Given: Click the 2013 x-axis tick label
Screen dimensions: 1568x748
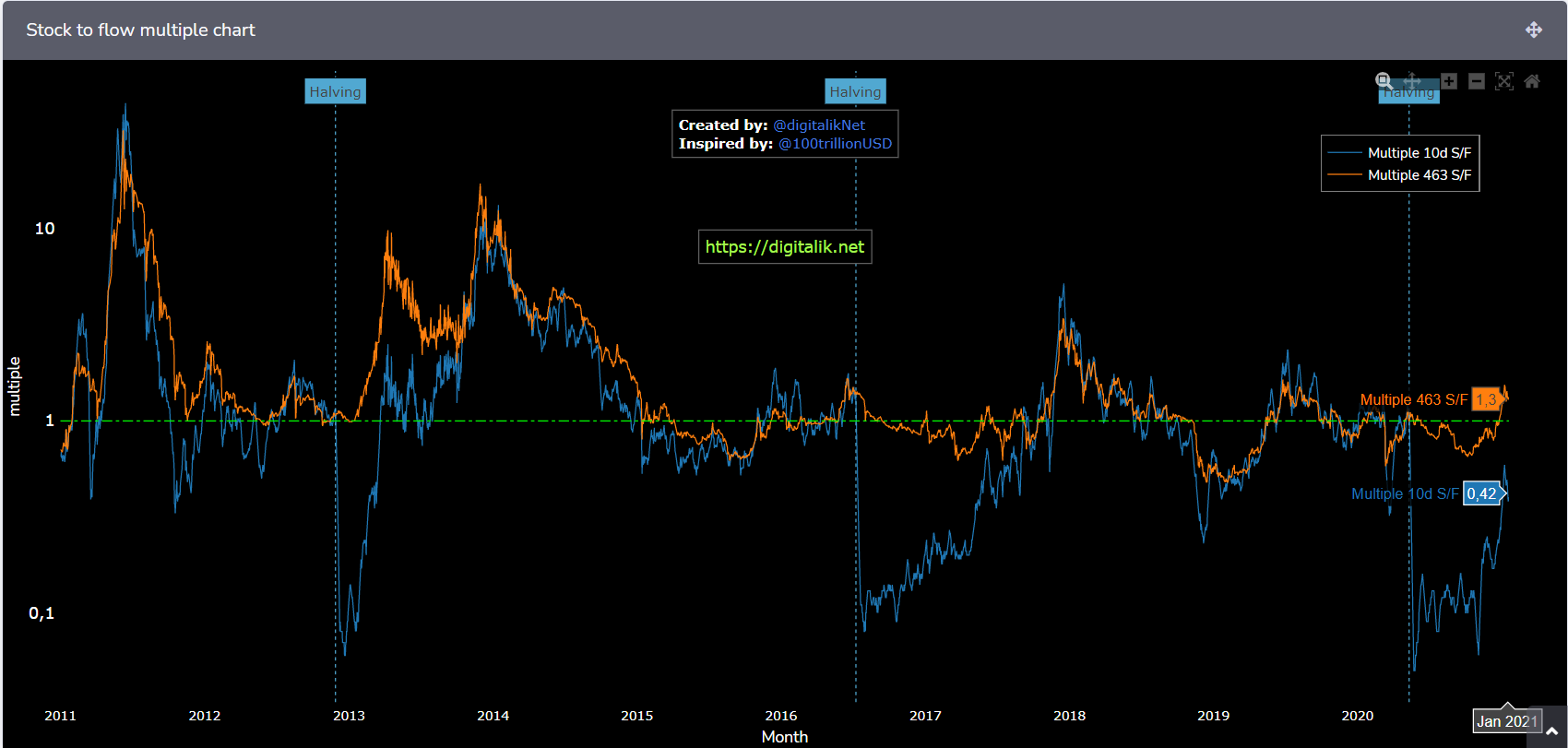Looking at the screenshot, I should tap(349, 716).
